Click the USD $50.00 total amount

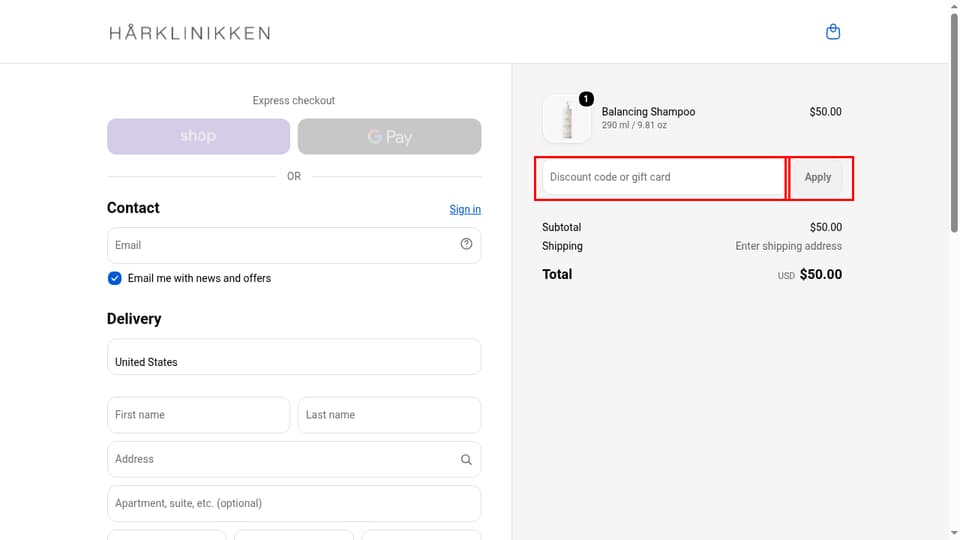click(x=809, y=274)
